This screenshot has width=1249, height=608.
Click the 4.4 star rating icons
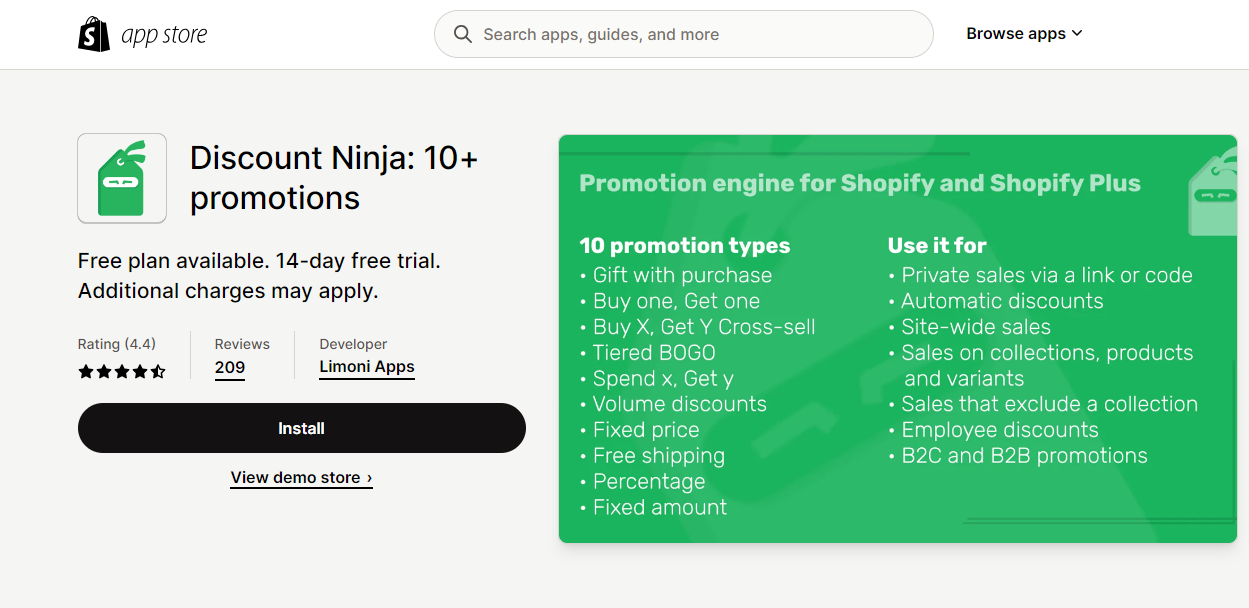click(x=121, y=371)
